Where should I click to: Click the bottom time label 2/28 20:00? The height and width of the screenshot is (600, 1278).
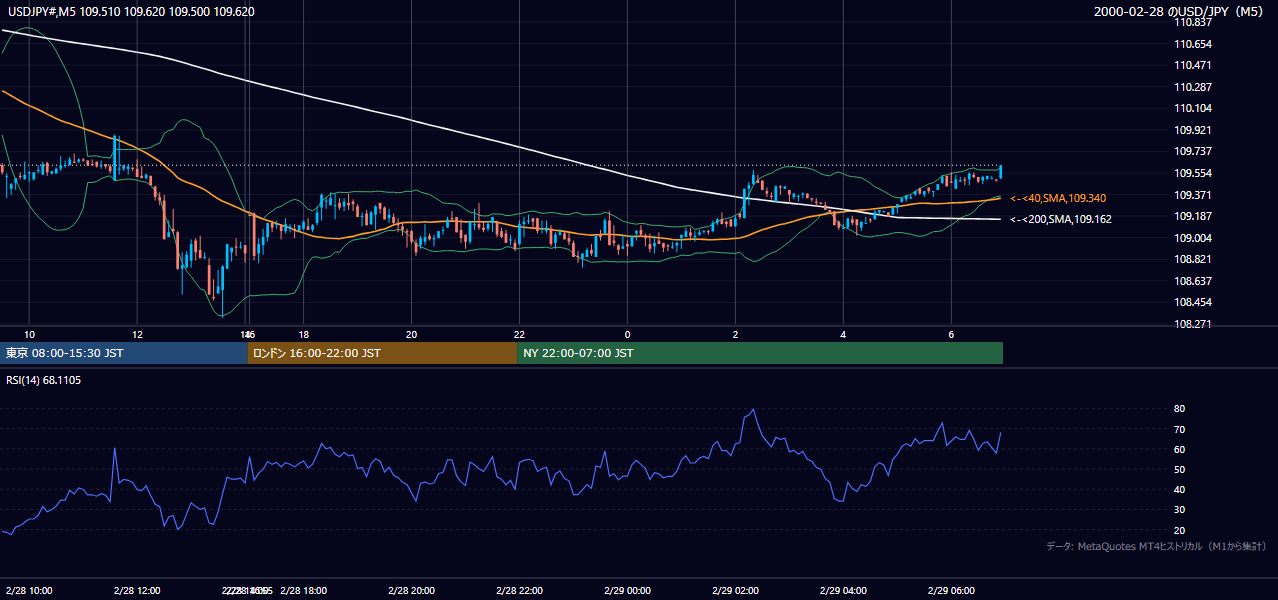pyautogui.click(x=412, y=590)
